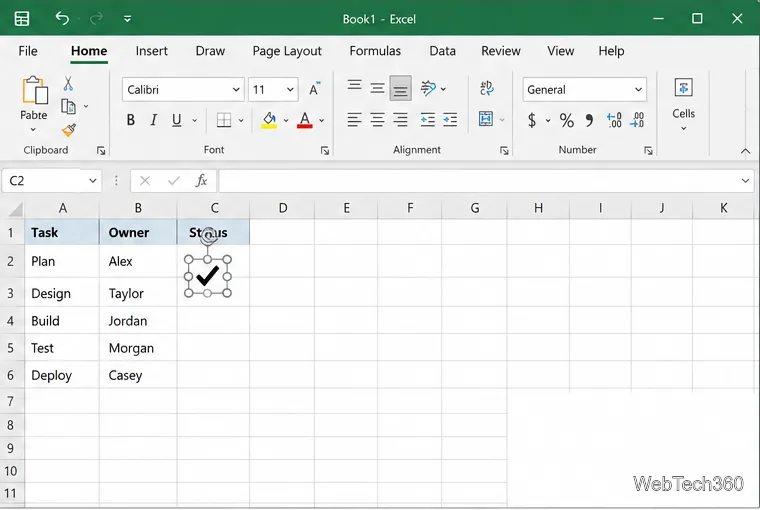Click the Comma Style icon
The height and width of the screenshot is (510, 760).
[589, 120]
